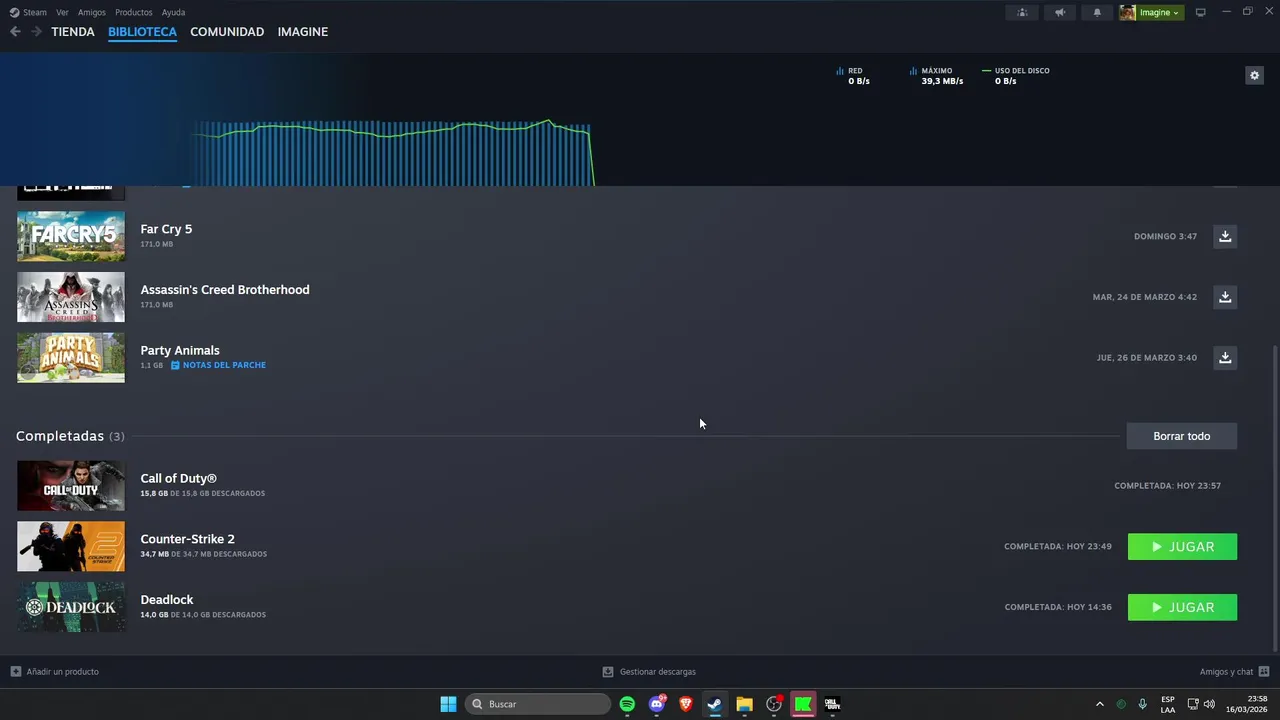Download Far Cry 5 via its download icon
This screenshot has width=1280, height=720.
point(1225,236)
